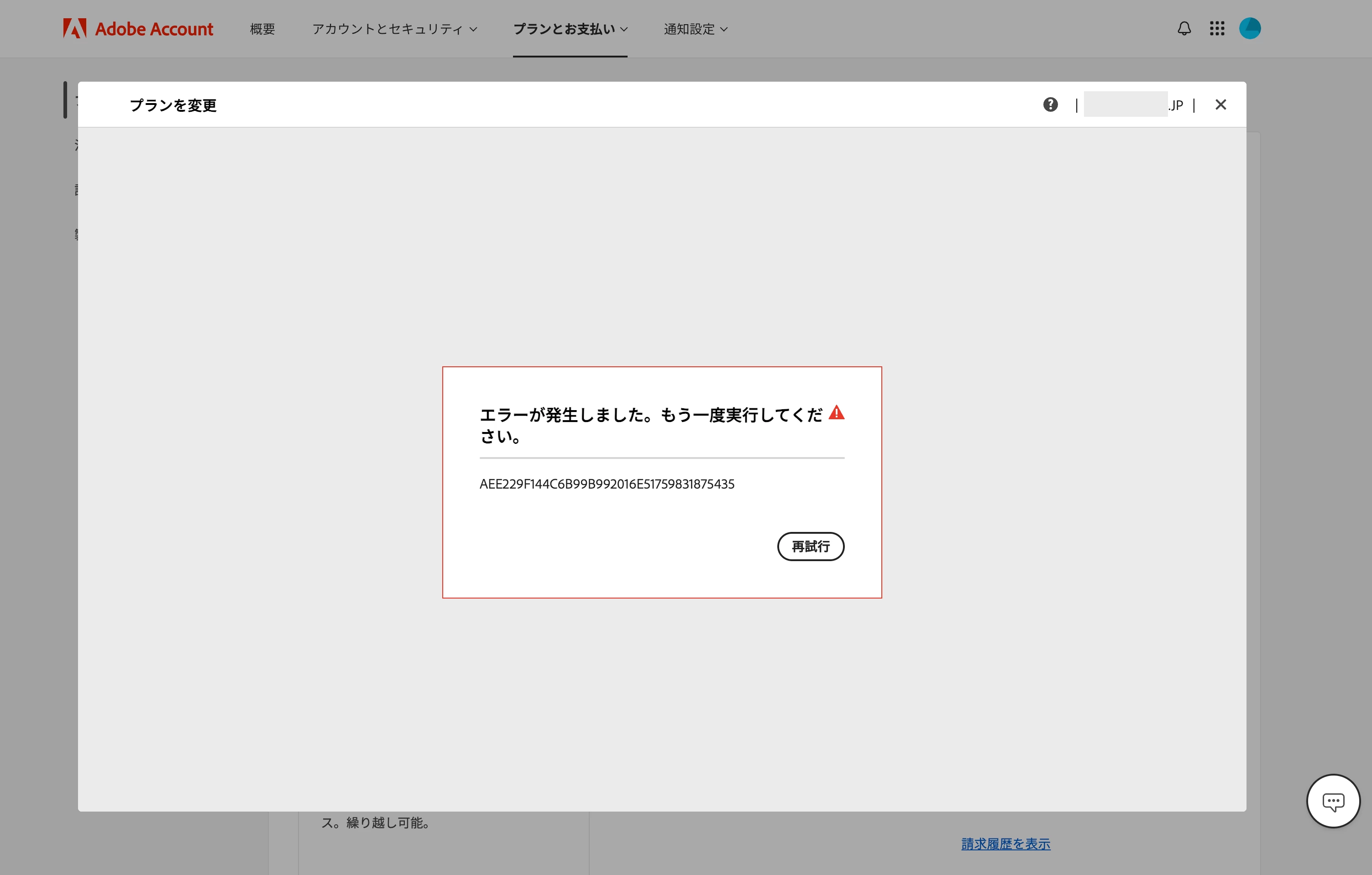This screenshot has width=1372, height=875.
Task: Click the .JP account suffix label
Action: (x=1176, y=105)
